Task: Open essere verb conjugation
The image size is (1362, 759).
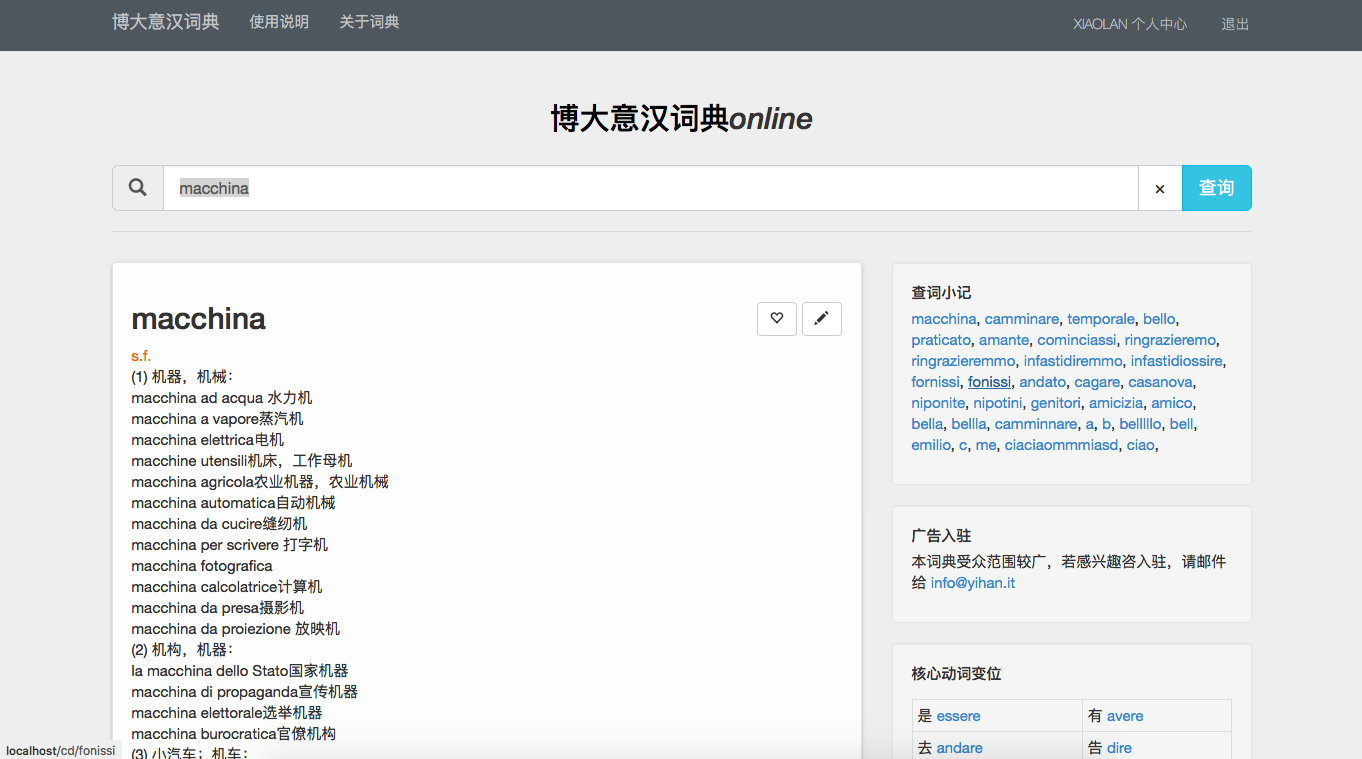Action: (x=959, y=716)
